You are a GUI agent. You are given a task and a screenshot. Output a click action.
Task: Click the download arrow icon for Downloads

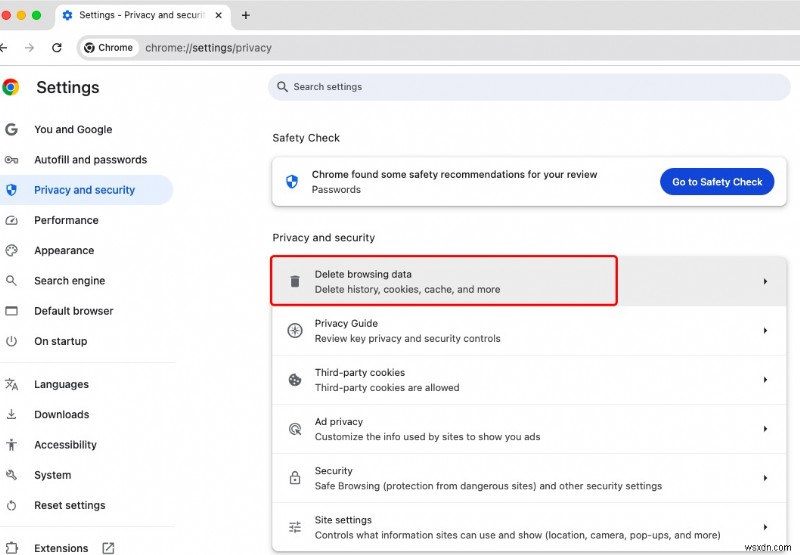(x=11, y=414)
